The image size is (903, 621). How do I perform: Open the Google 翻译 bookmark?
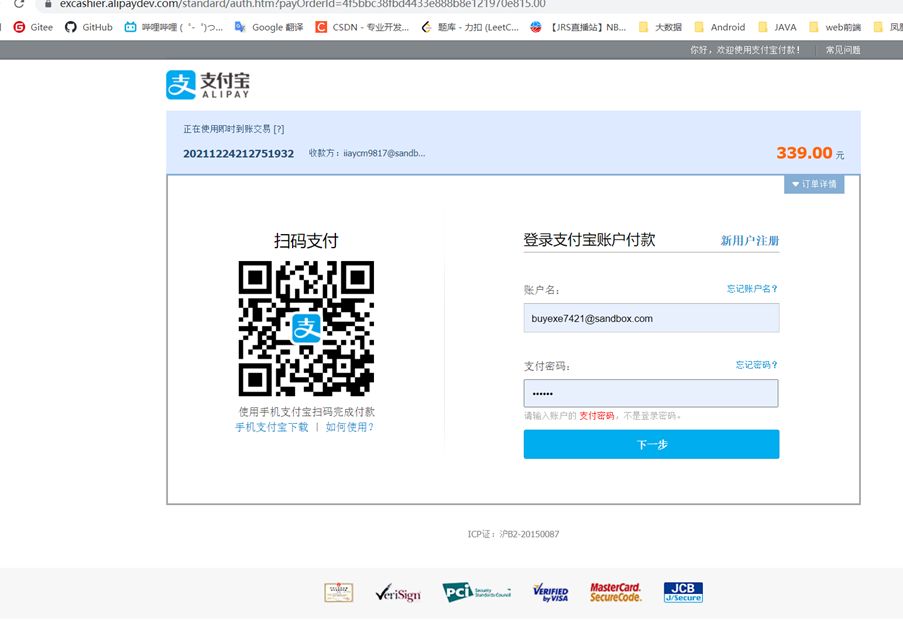tap(268, 27)
